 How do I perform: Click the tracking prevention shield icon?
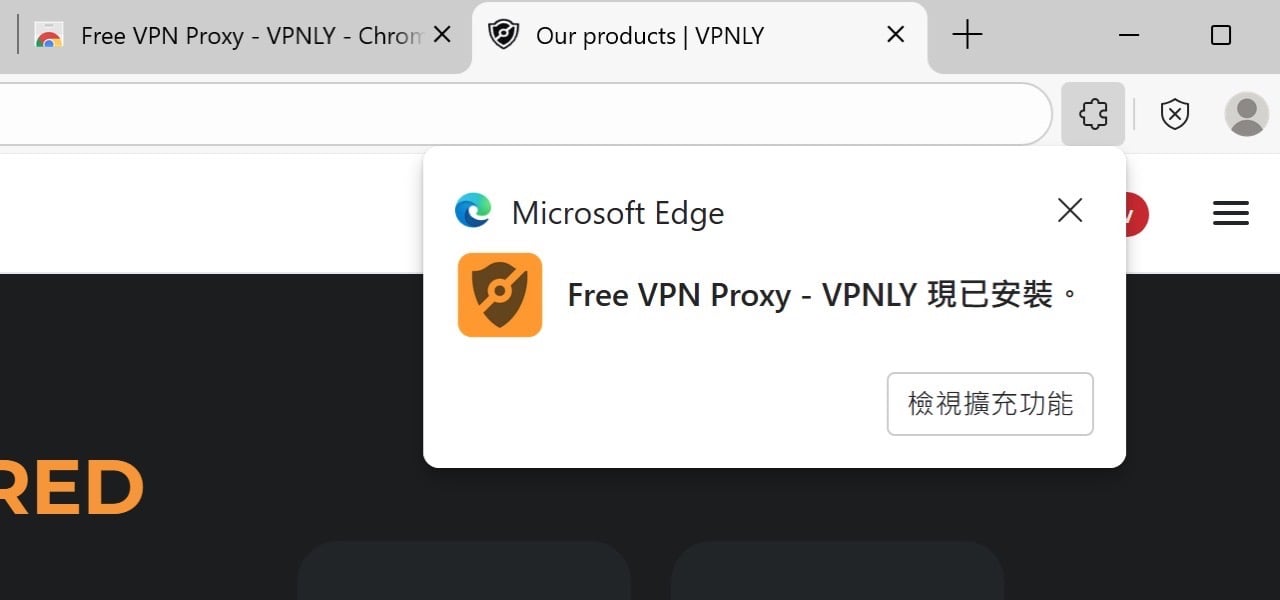(1174, 114)
